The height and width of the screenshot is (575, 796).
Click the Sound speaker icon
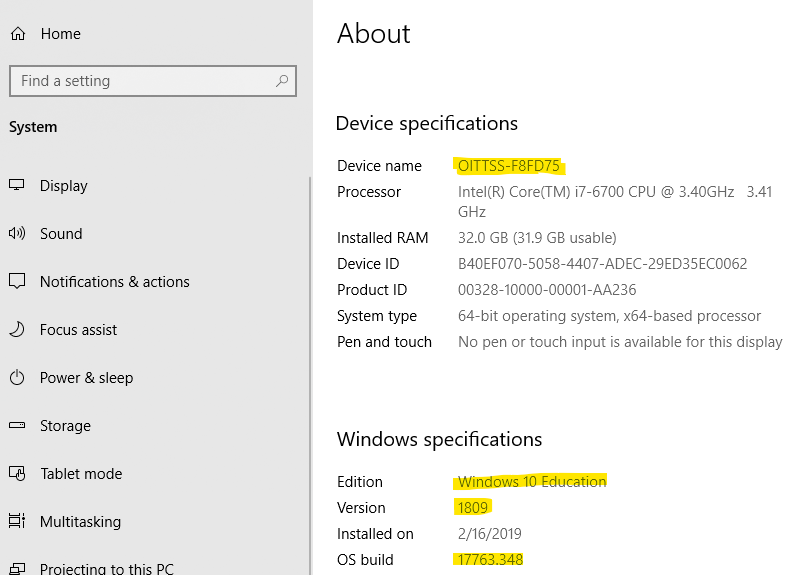coord(17,234)
